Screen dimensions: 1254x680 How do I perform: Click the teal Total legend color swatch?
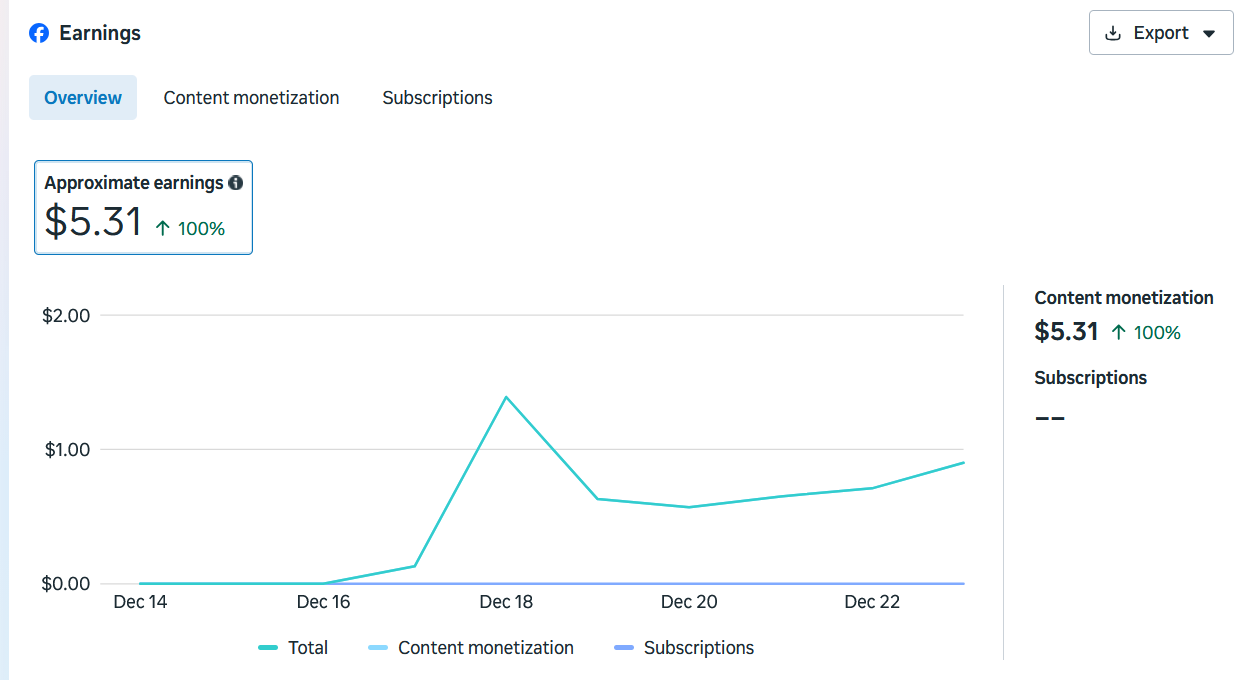coord(268,648)
